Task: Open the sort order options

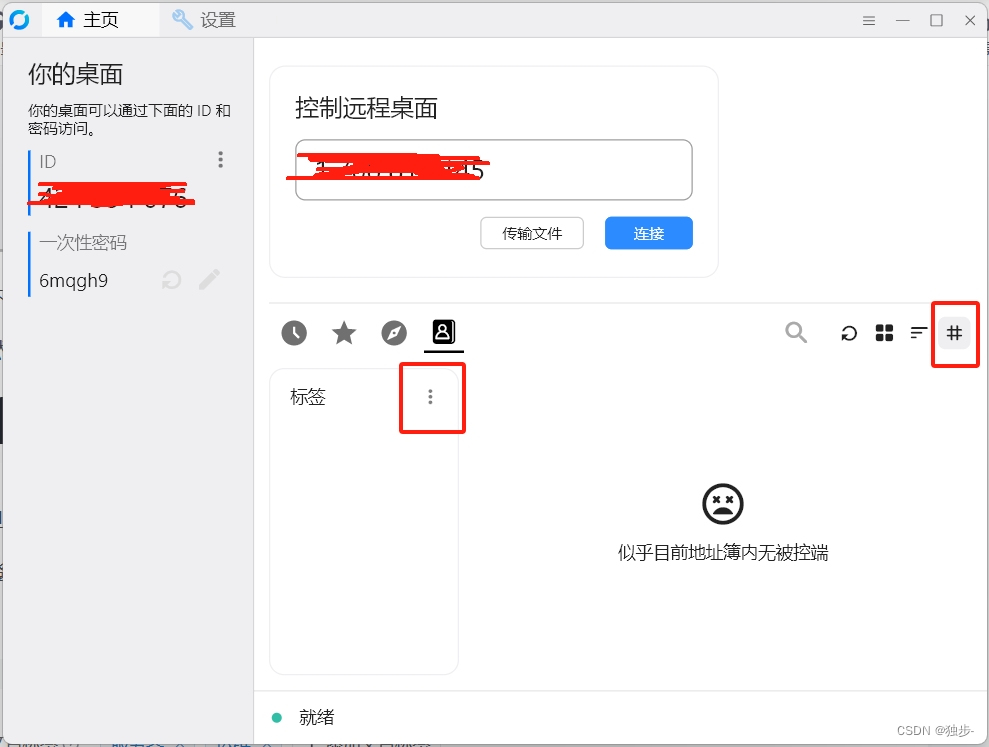Action: point(919,332)
